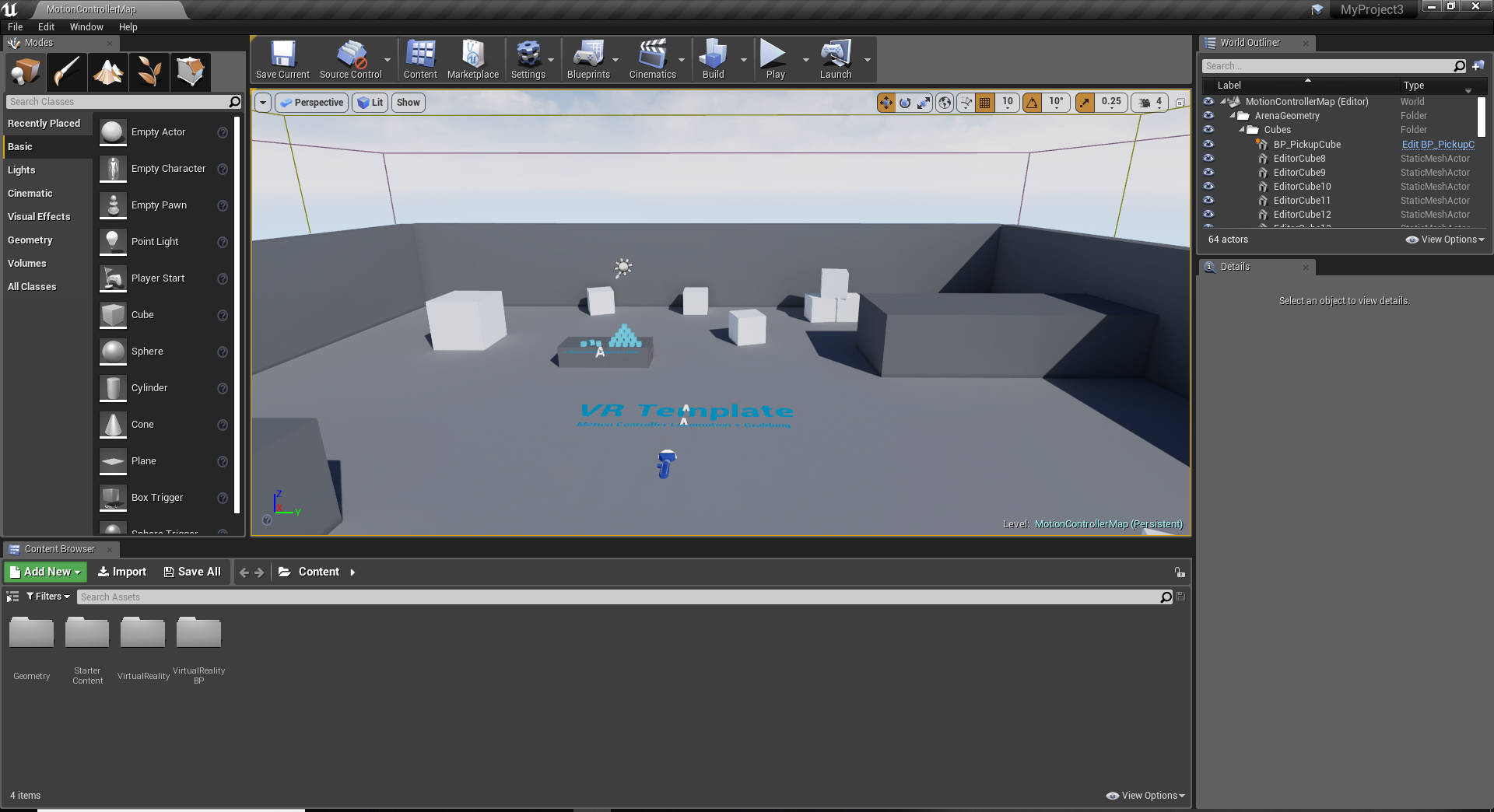Click Save Current toolbar icon
This screenshot has width=1494, height=812.
[x=282, y=60]
